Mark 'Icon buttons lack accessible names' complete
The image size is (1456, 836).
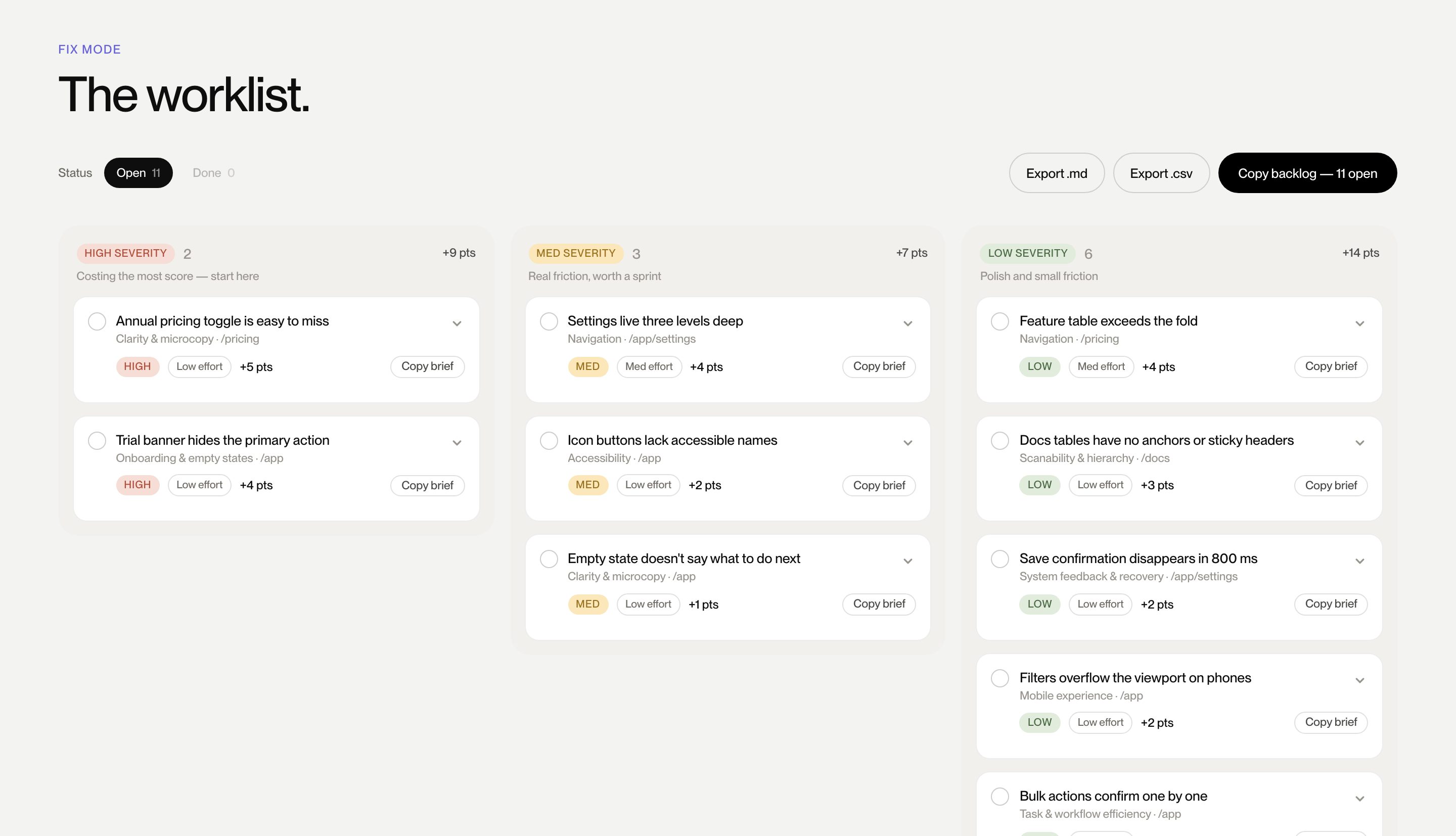pyautogui.click(x=549, y=441)
